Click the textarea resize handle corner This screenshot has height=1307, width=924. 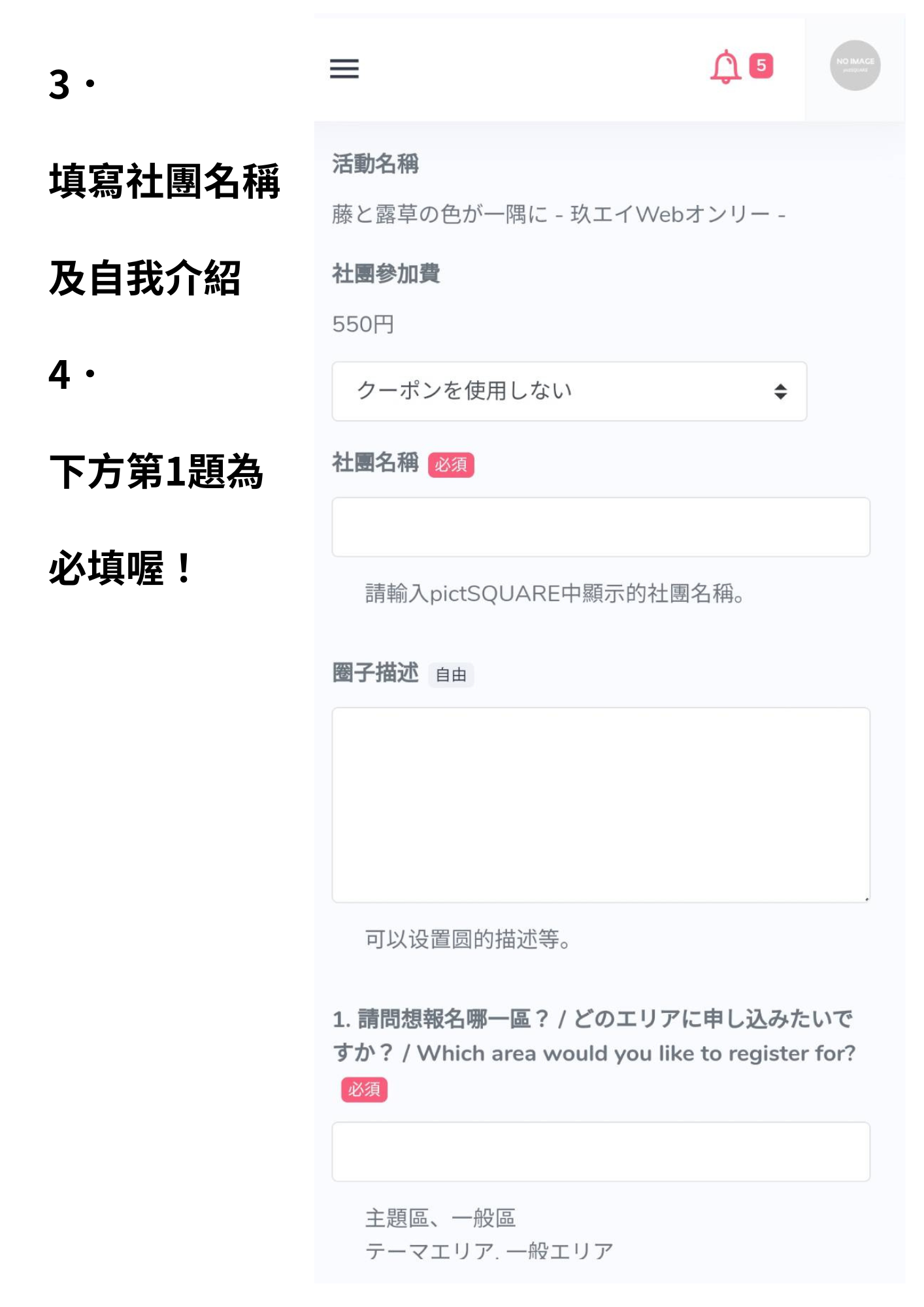[x=866, y=899]
